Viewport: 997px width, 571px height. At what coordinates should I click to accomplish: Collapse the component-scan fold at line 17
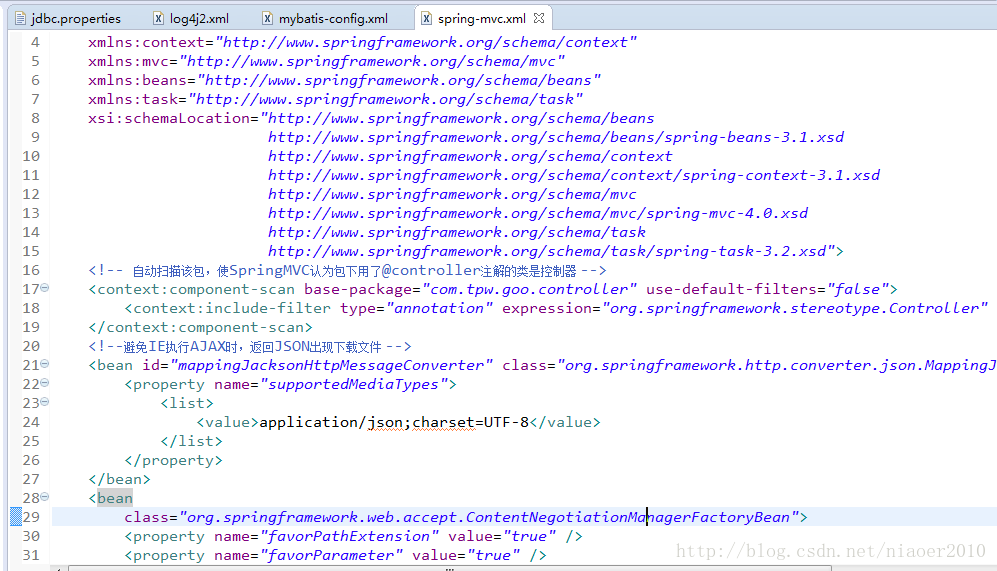click(45, 288)
